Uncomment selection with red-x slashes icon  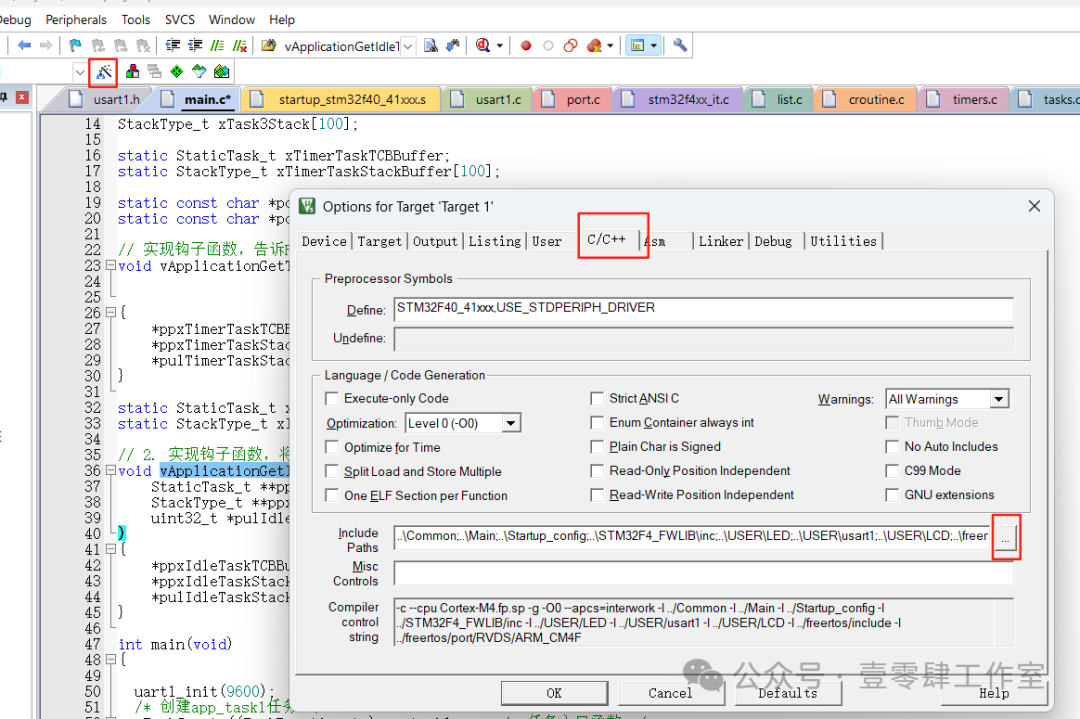coord(239,45)
